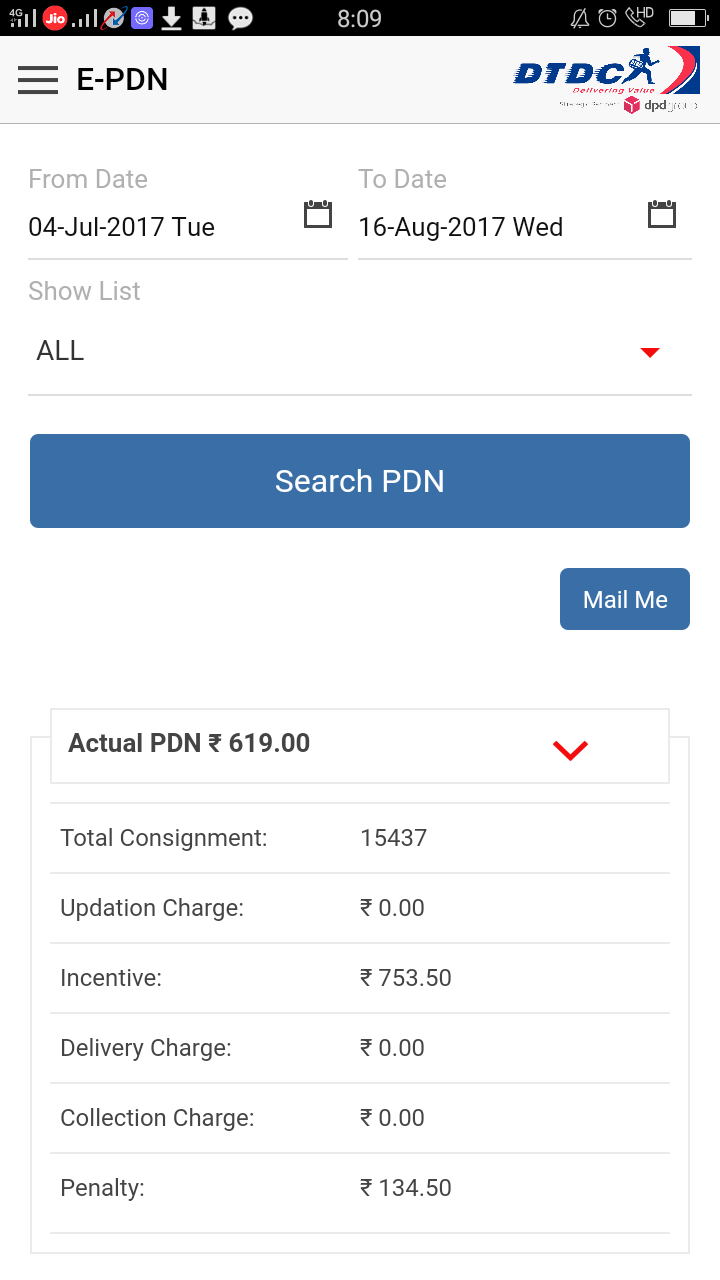This screenshot has width=720, height=1280.
Task: Tap the alarm clock status icon
Action: click(x=607, y=17)
